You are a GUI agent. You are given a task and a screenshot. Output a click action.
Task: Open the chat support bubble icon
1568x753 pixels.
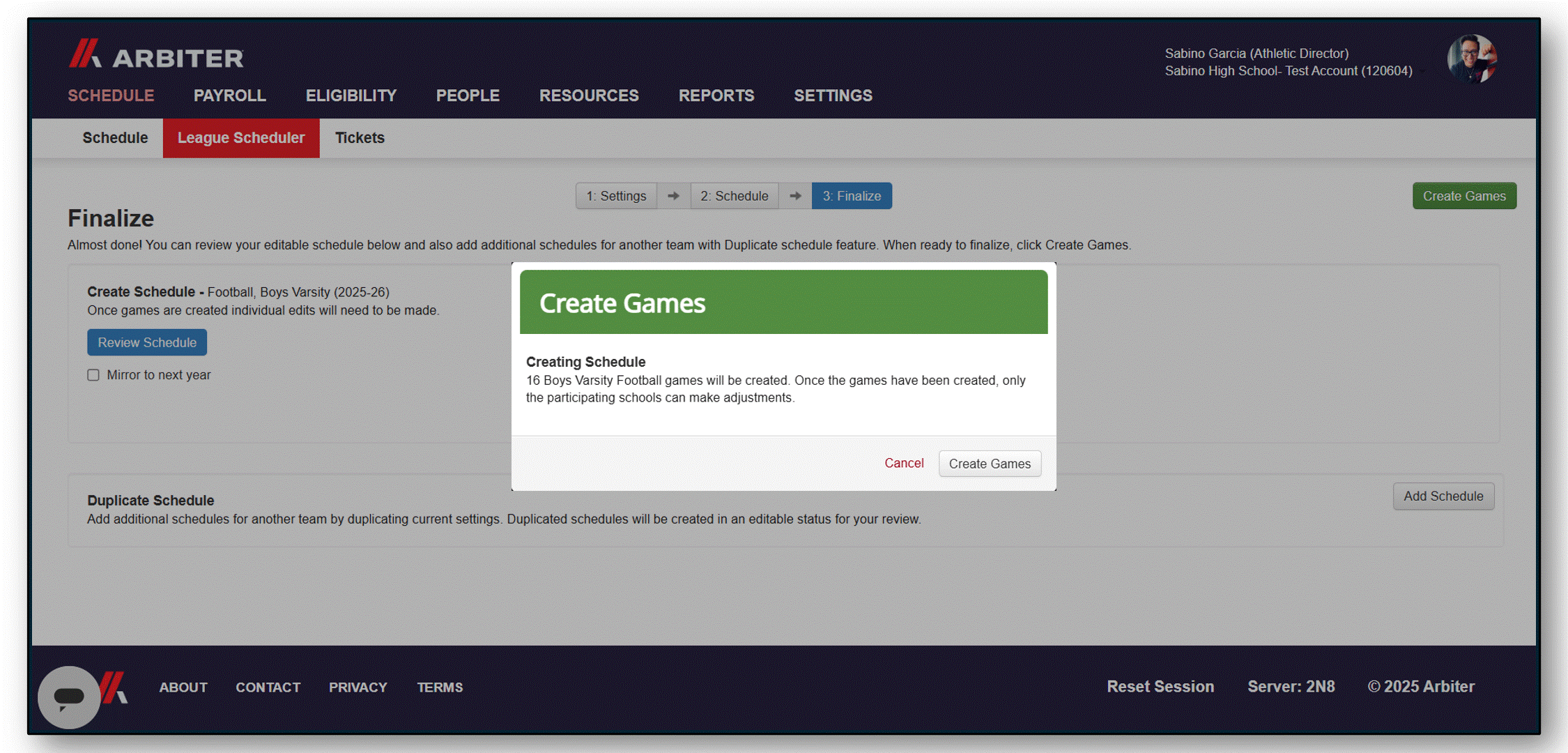[x=68, y=697]
